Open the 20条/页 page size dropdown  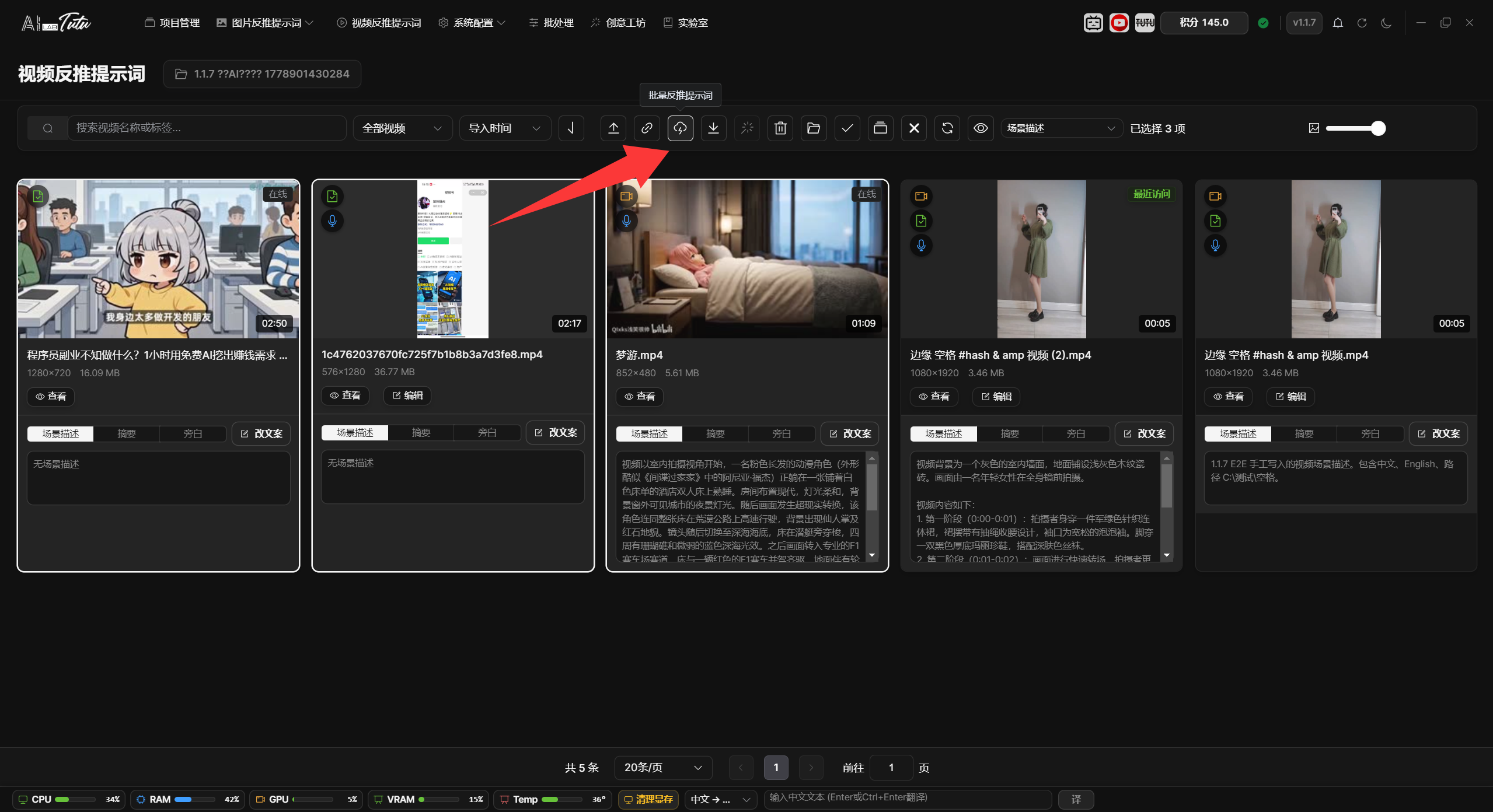(x=663, y=768)
